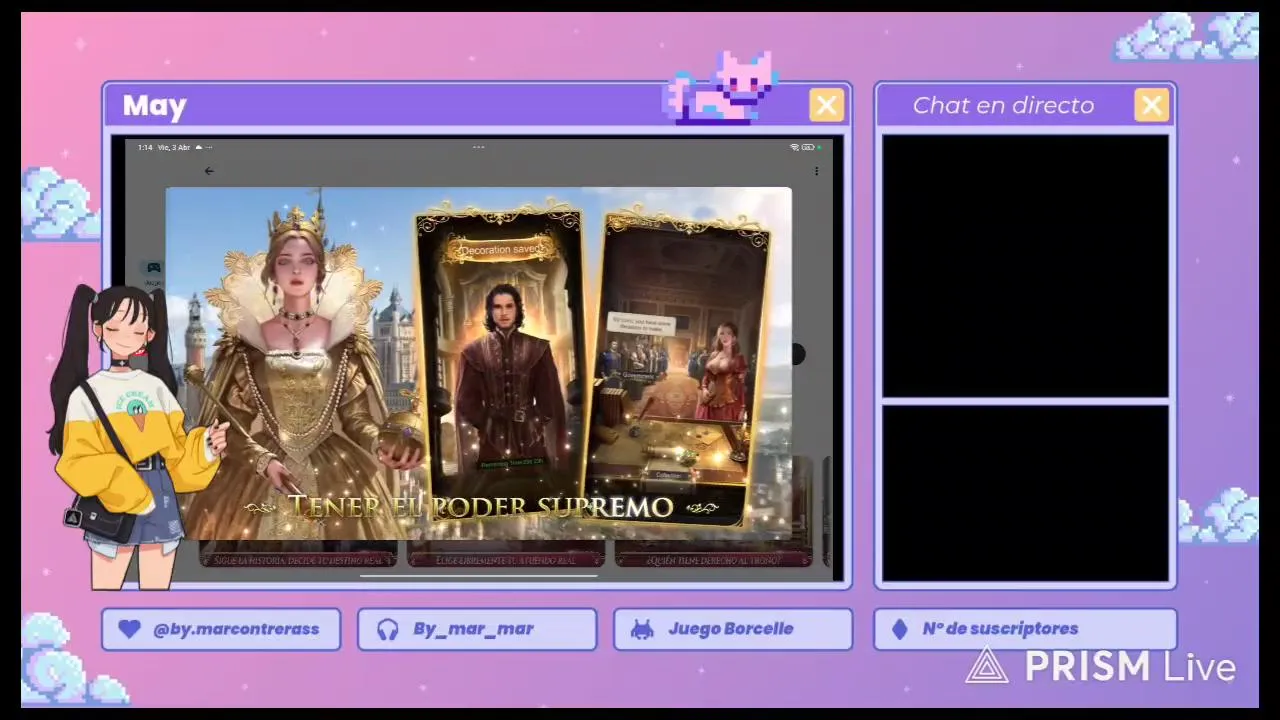
Task: Select the @by.marcontrerass label
Action: (x=236, y=629)
